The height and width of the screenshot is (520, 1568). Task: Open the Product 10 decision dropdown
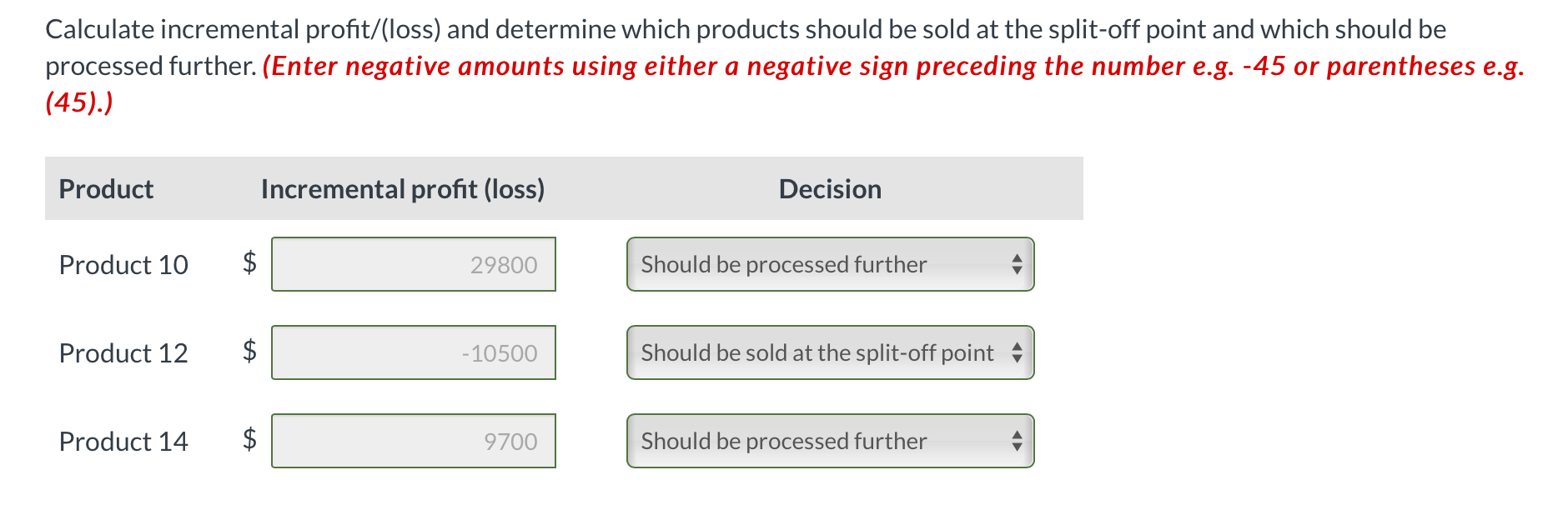pos(830,264)
